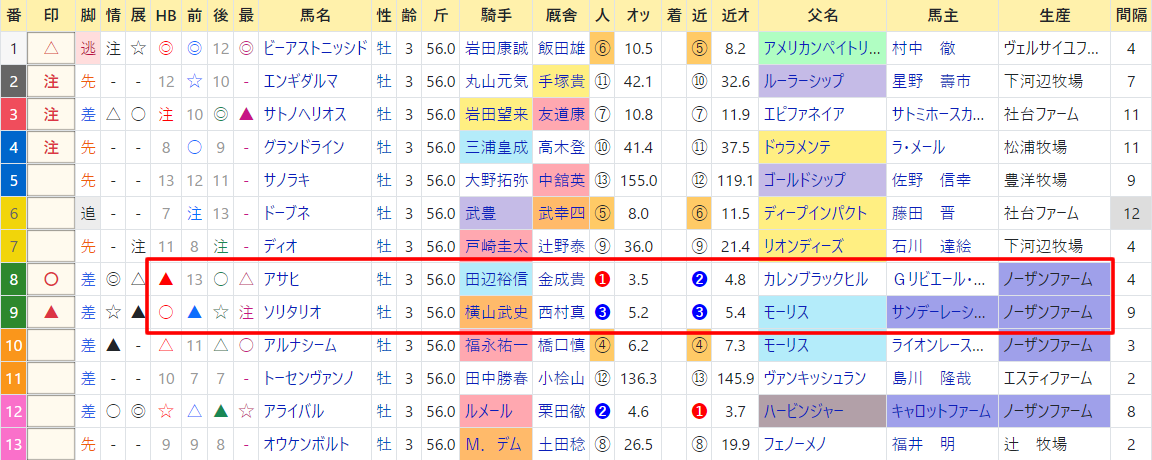The width and height of the screenshot is (1152, 460).
Task: Click the blue filled triangle in ソリタリオ row
Action: pos(194,312)
